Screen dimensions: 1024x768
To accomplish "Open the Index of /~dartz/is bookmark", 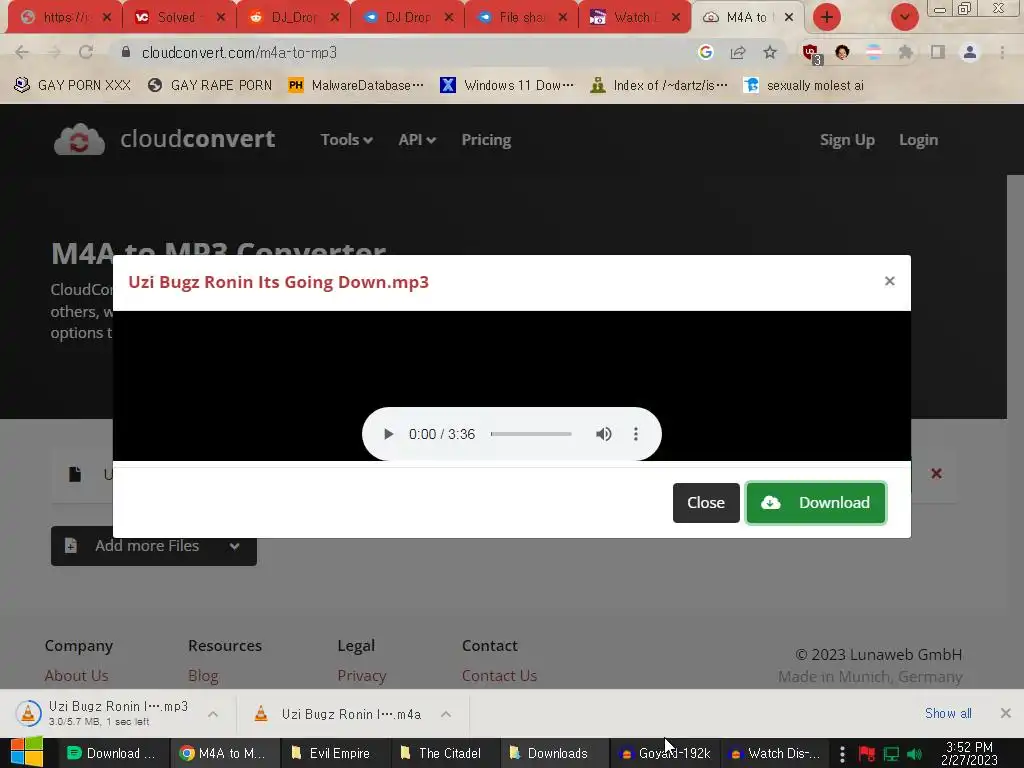I will pyautogui.click(x=658, y=85).
